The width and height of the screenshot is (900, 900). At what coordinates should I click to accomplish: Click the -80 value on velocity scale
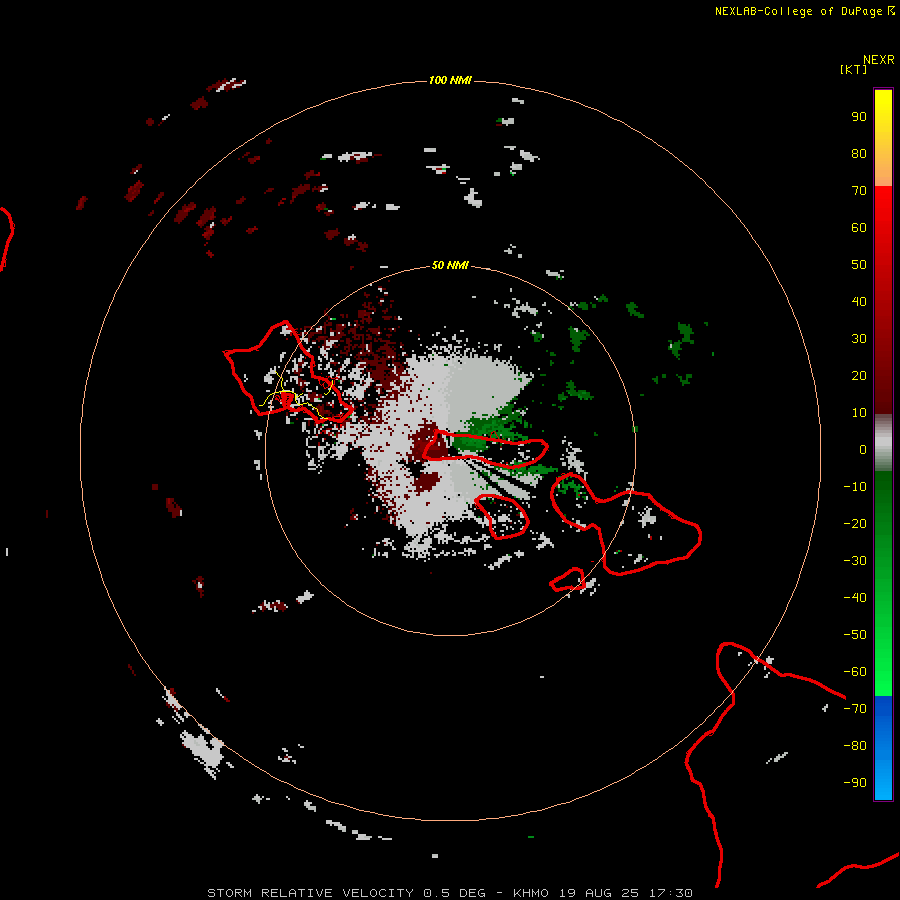[855, 746]
